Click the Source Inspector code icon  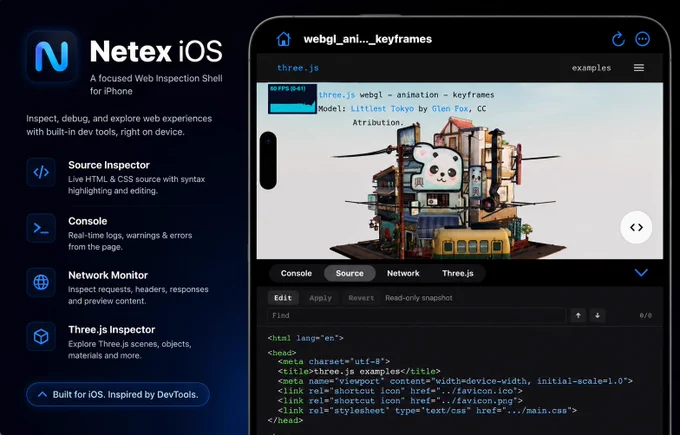[41, 172]
